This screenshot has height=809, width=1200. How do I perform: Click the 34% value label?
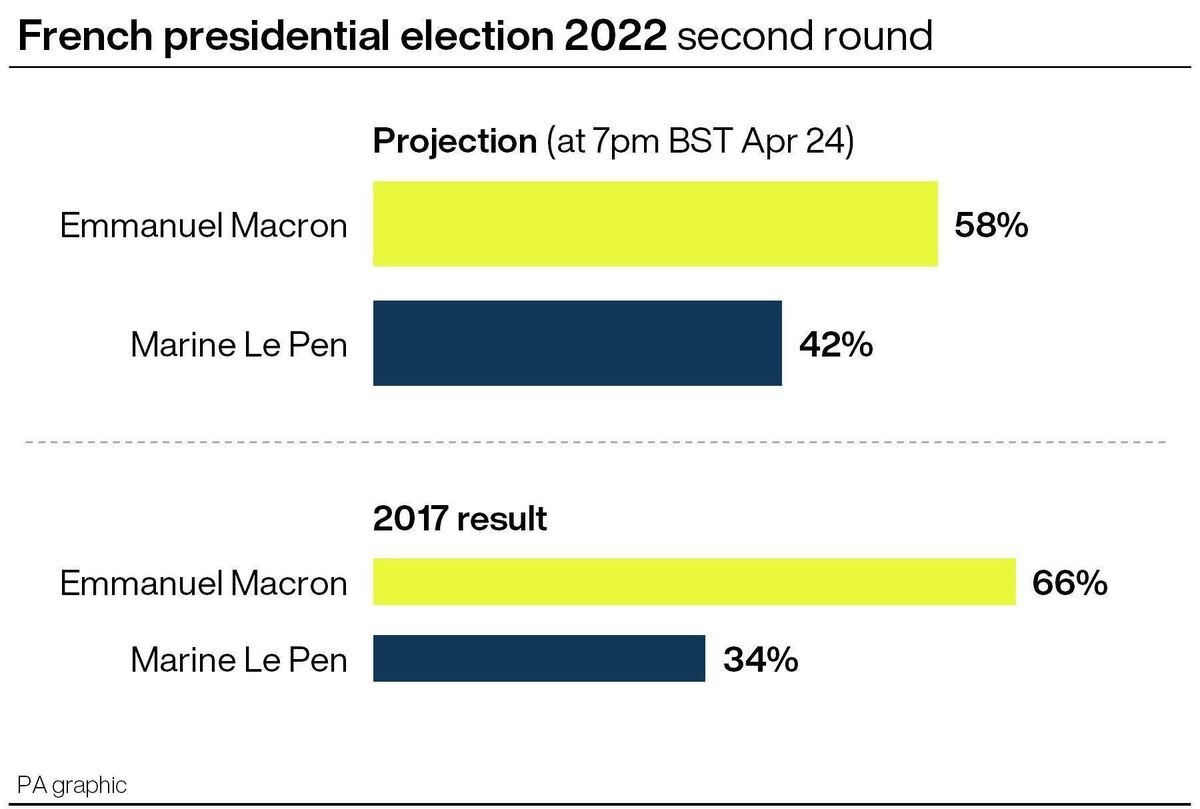pyautogui.click(x=760, y=660)
